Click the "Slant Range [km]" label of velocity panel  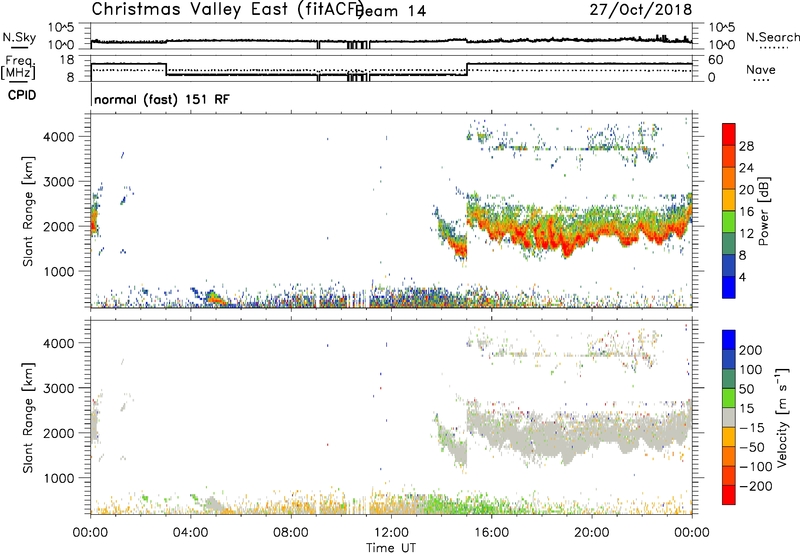[x=28, y=418]
